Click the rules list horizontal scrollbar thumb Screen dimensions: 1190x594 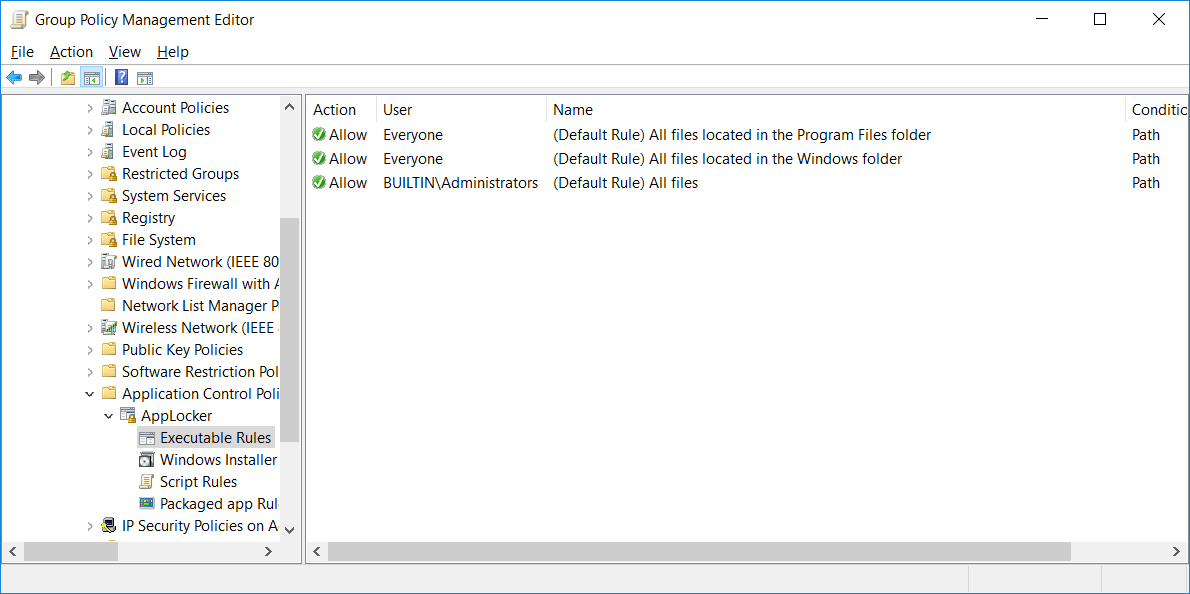click(x=699, y=552)
